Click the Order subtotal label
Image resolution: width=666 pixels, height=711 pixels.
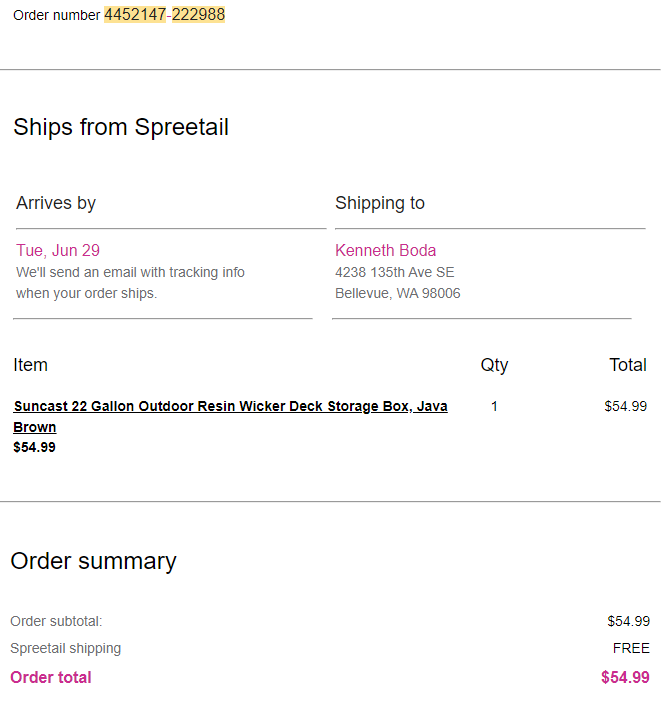coord(56,621)
